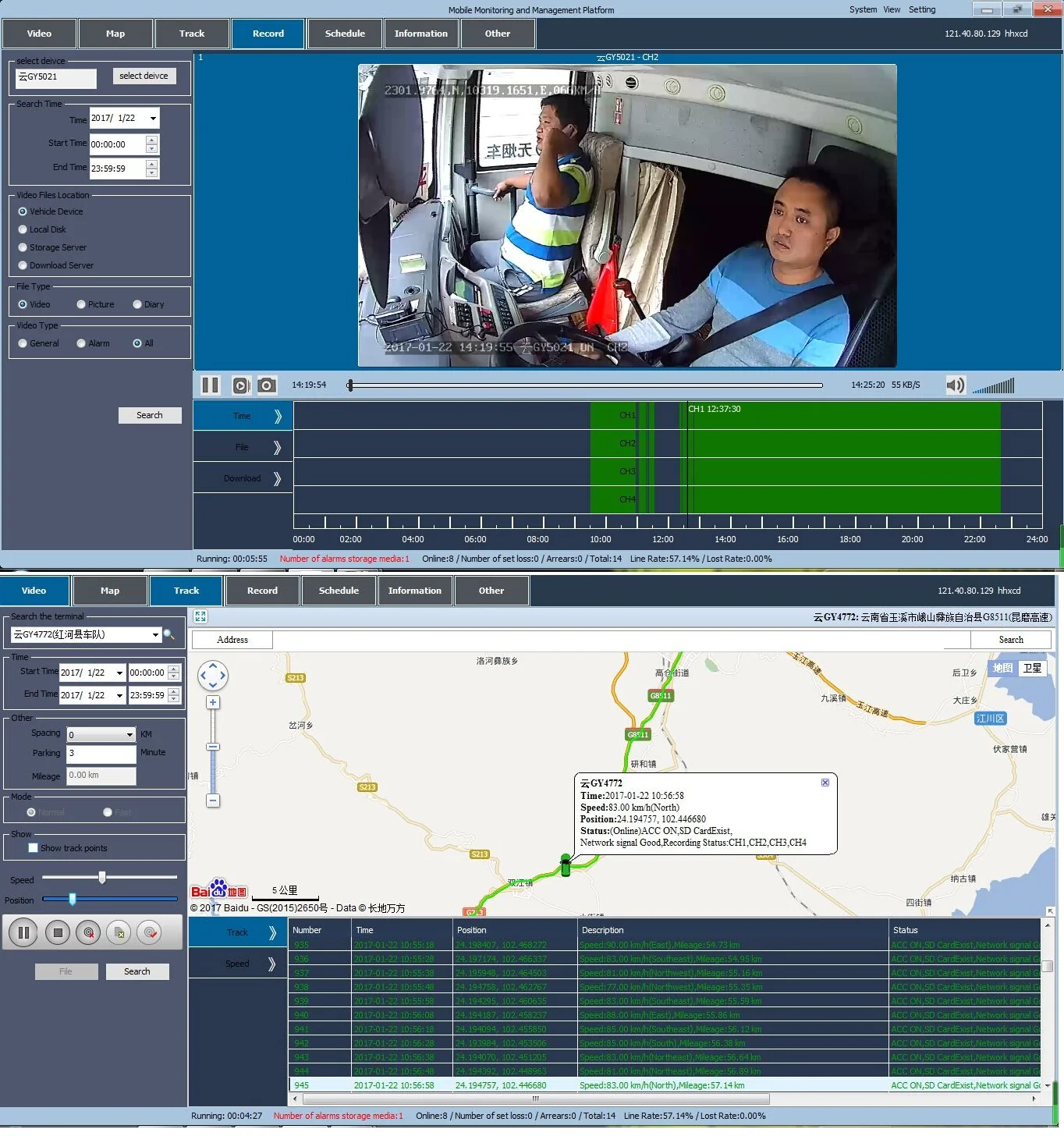Open the System menu
The height and width of the screenshot is (1136, 1064).
point(862,9)
